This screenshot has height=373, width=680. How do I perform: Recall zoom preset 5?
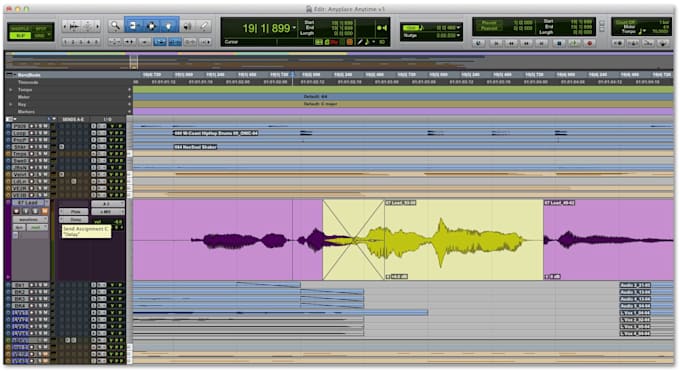[96, 42]
